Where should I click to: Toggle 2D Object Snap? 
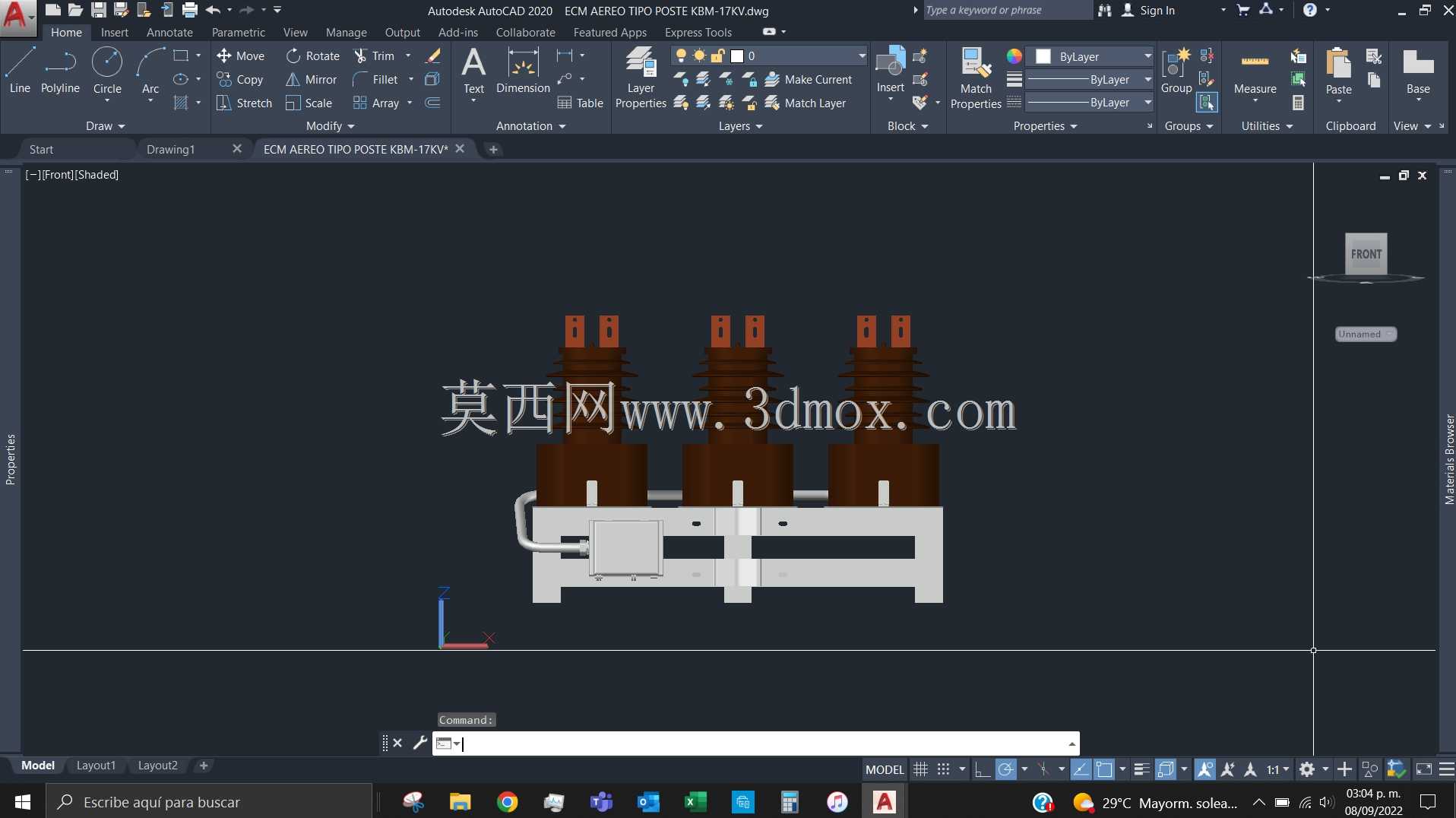pos(1104,769)
